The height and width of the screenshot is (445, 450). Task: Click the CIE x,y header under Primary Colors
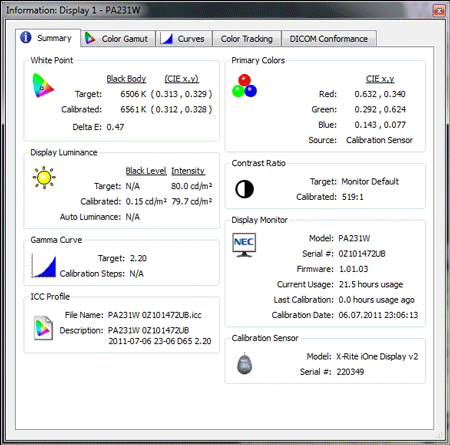(x=380, y=79)
